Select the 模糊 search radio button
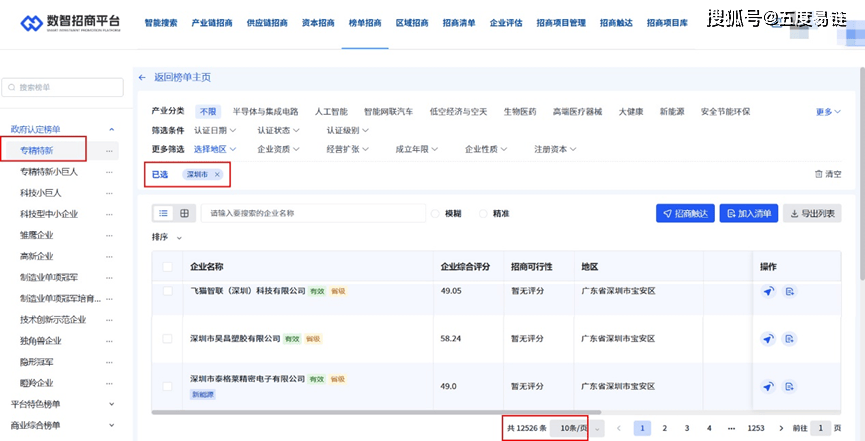The width and height of the screenshot is (865, 441). click(435, 213)
